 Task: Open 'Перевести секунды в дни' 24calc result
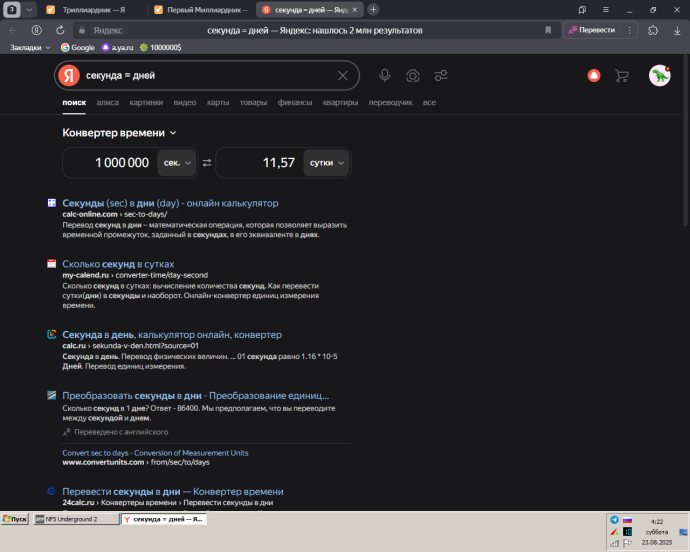[x=173, y=491]
